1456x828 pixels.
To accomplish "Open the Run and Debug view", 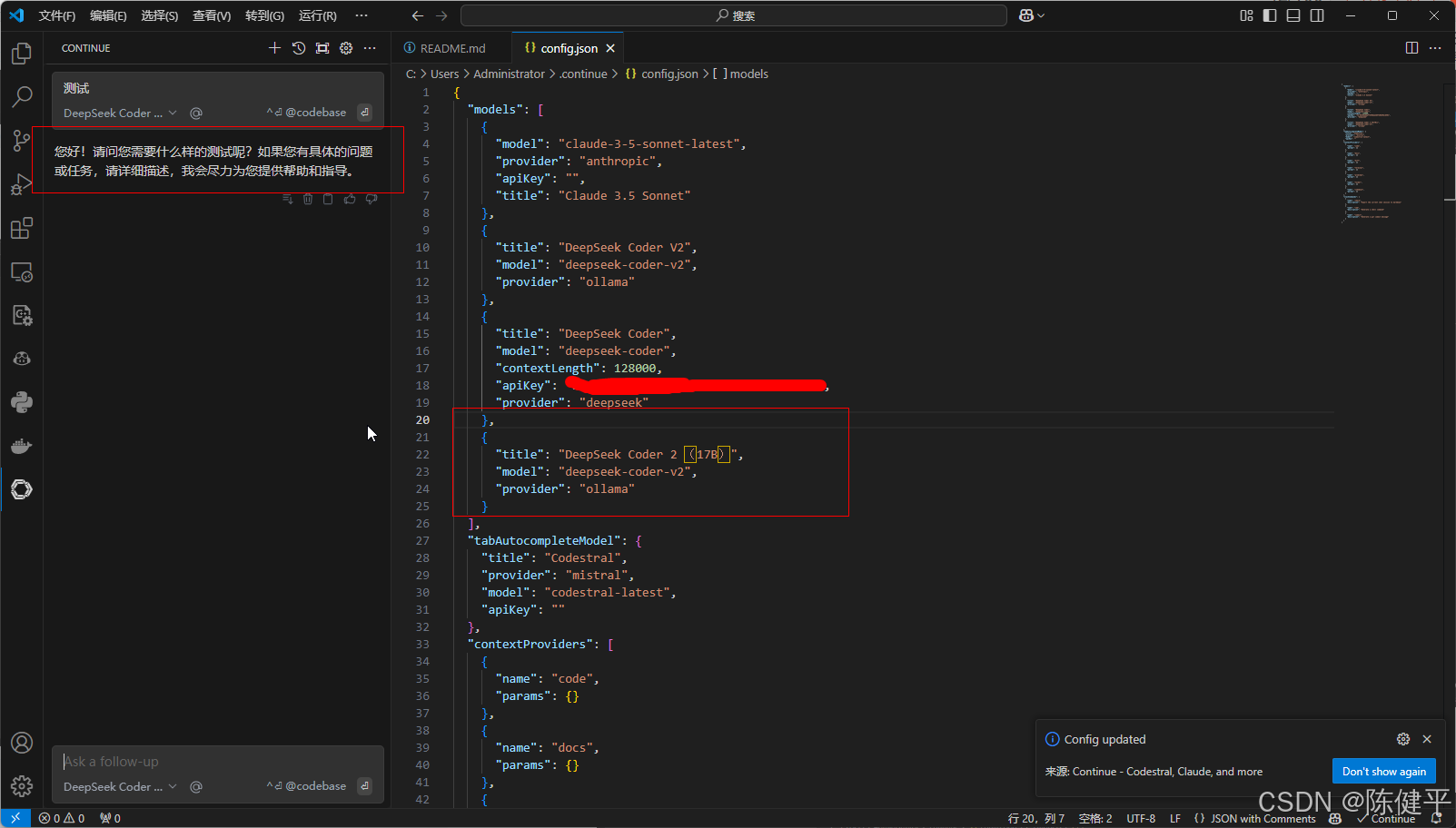I will point(22,184).
